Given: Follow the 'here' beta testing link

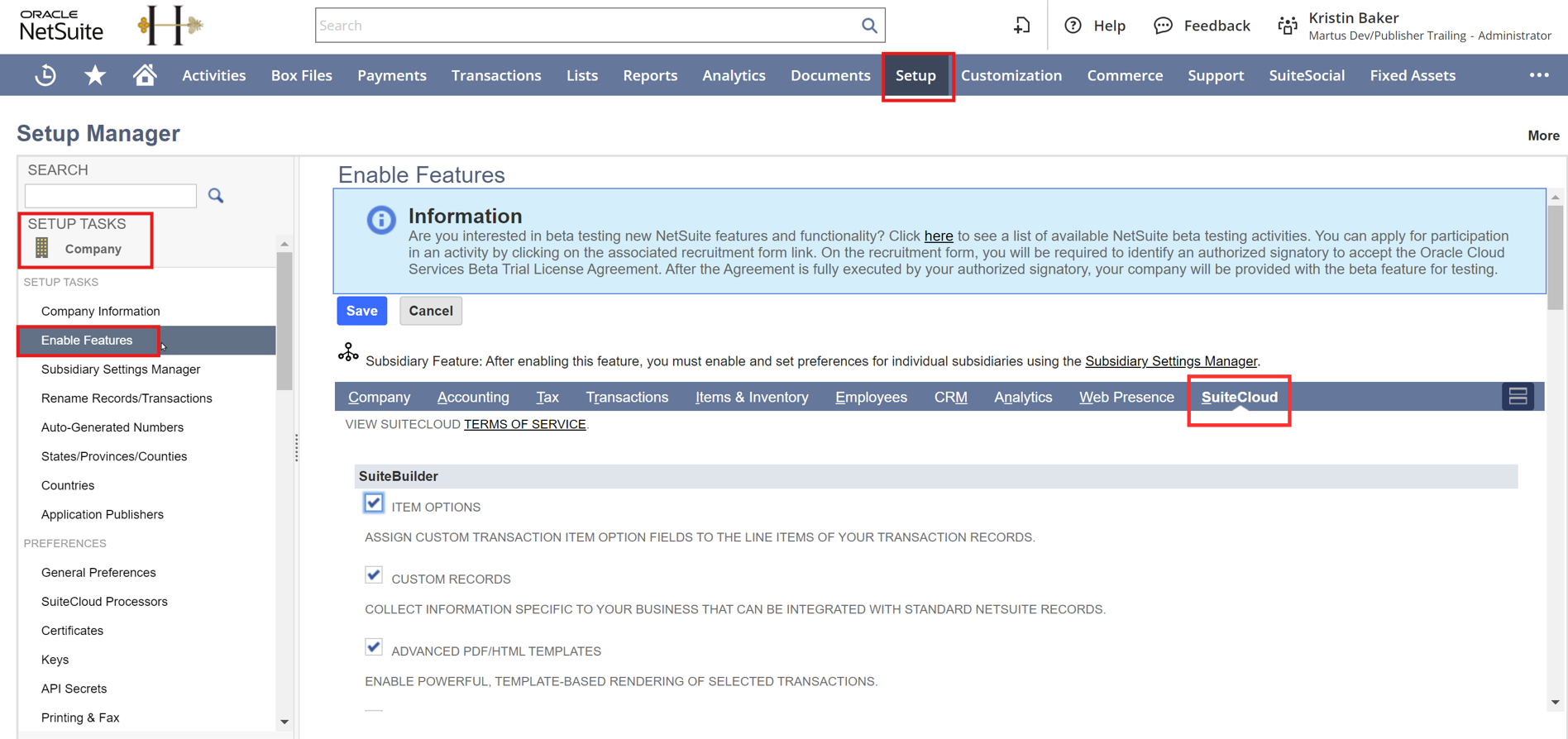Looking at the screenshot, I should 939,236.
